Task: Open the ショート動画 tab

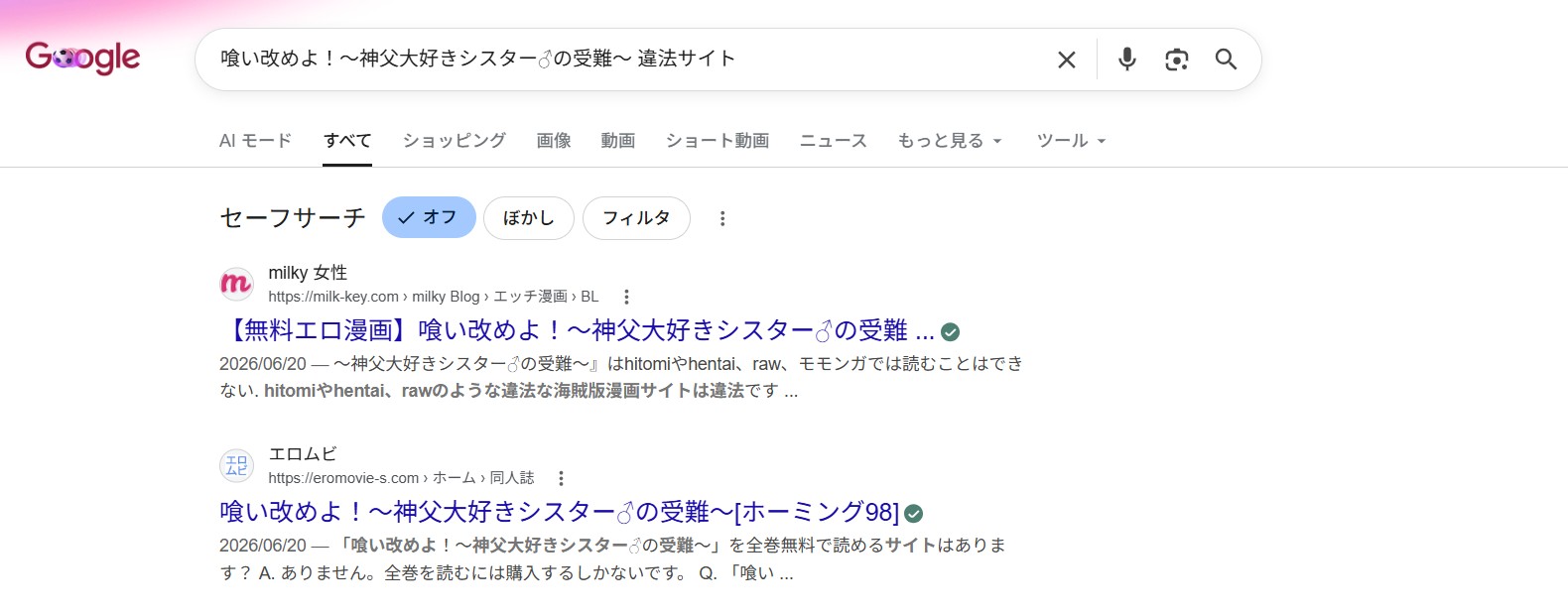Action: click(x=718, y=141)
